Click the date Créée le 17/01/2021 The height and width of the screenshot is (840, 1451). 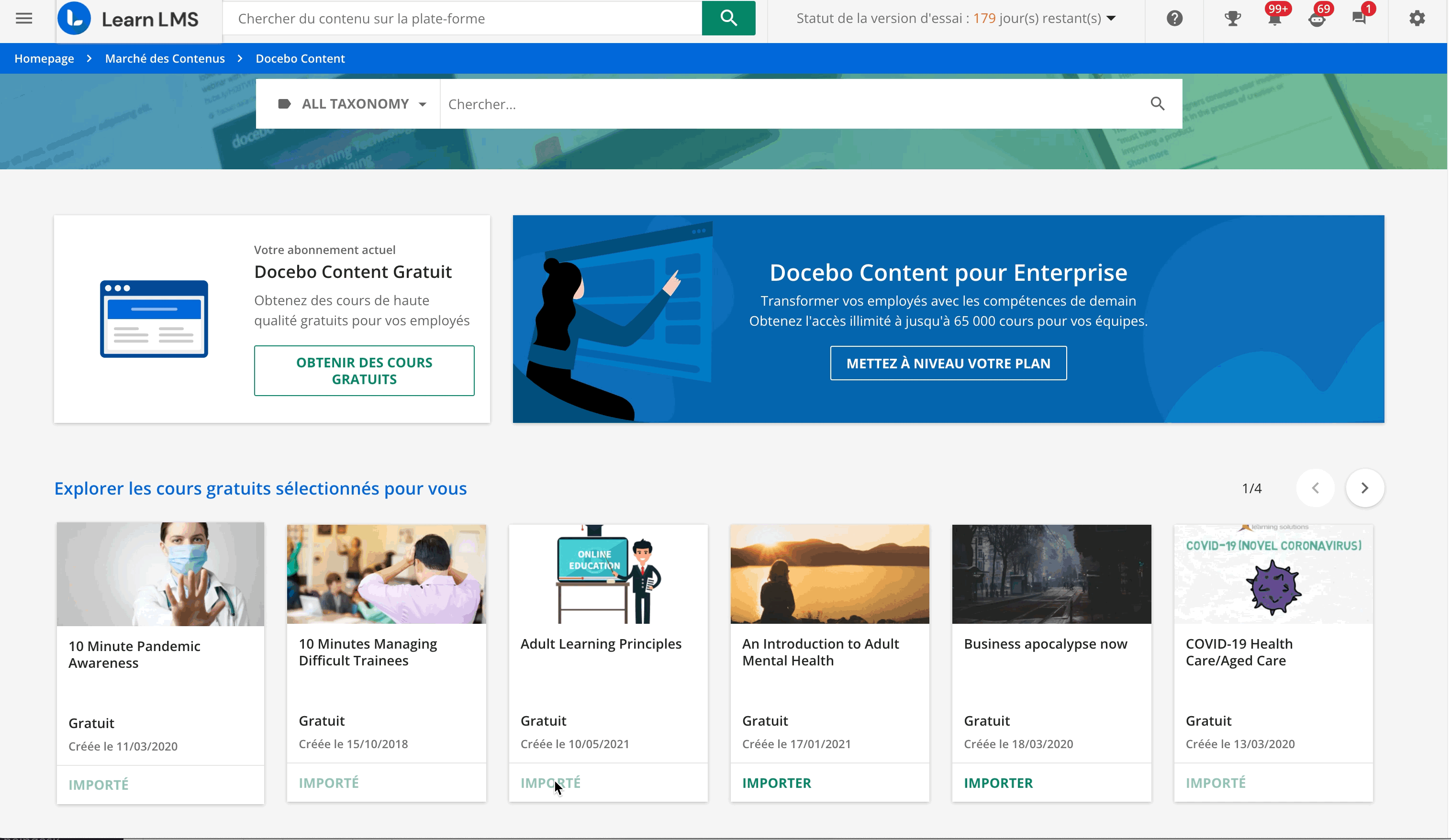pos(796,744)
